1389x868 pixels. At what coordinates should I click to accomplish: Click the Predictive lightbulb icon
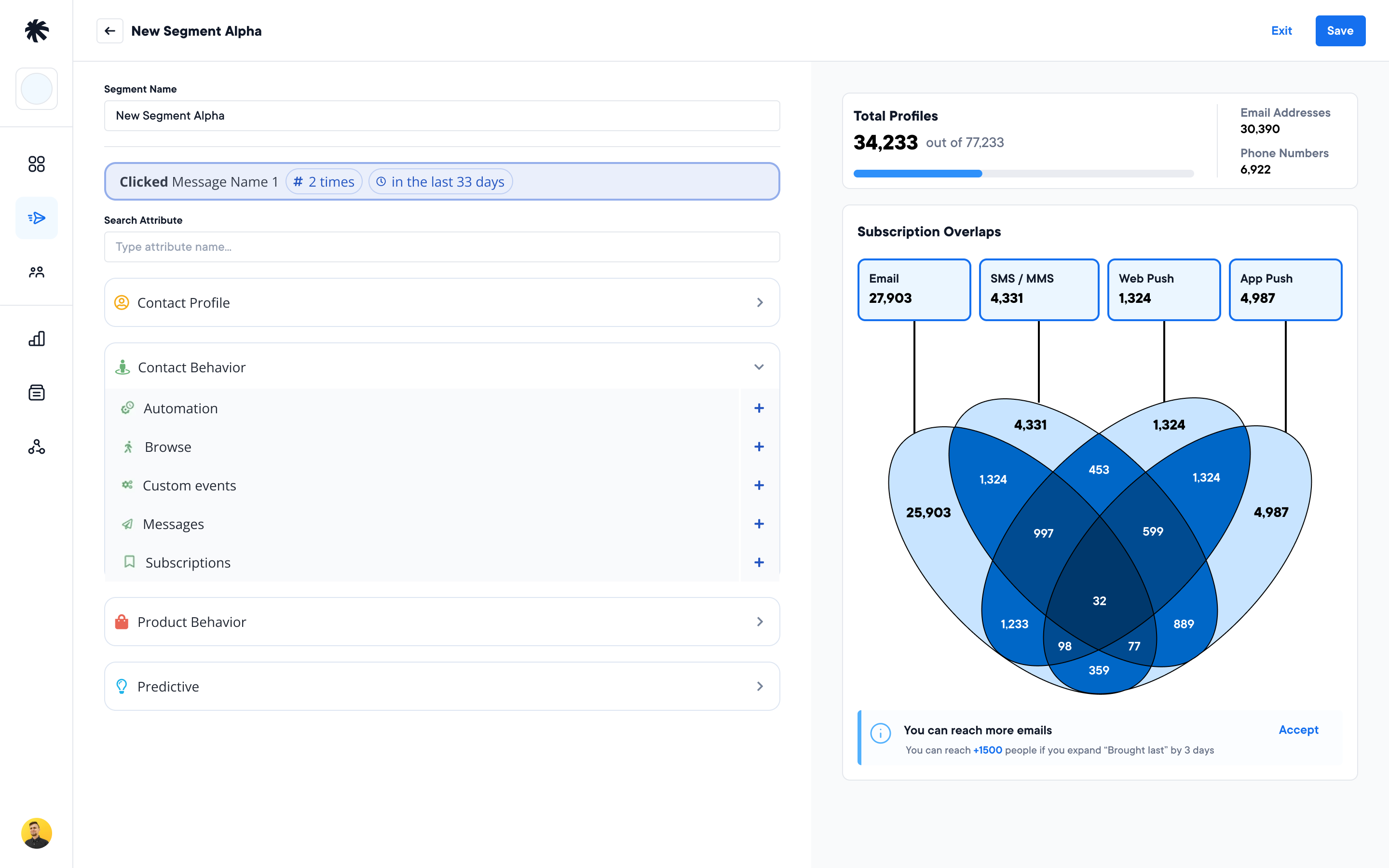122,686
